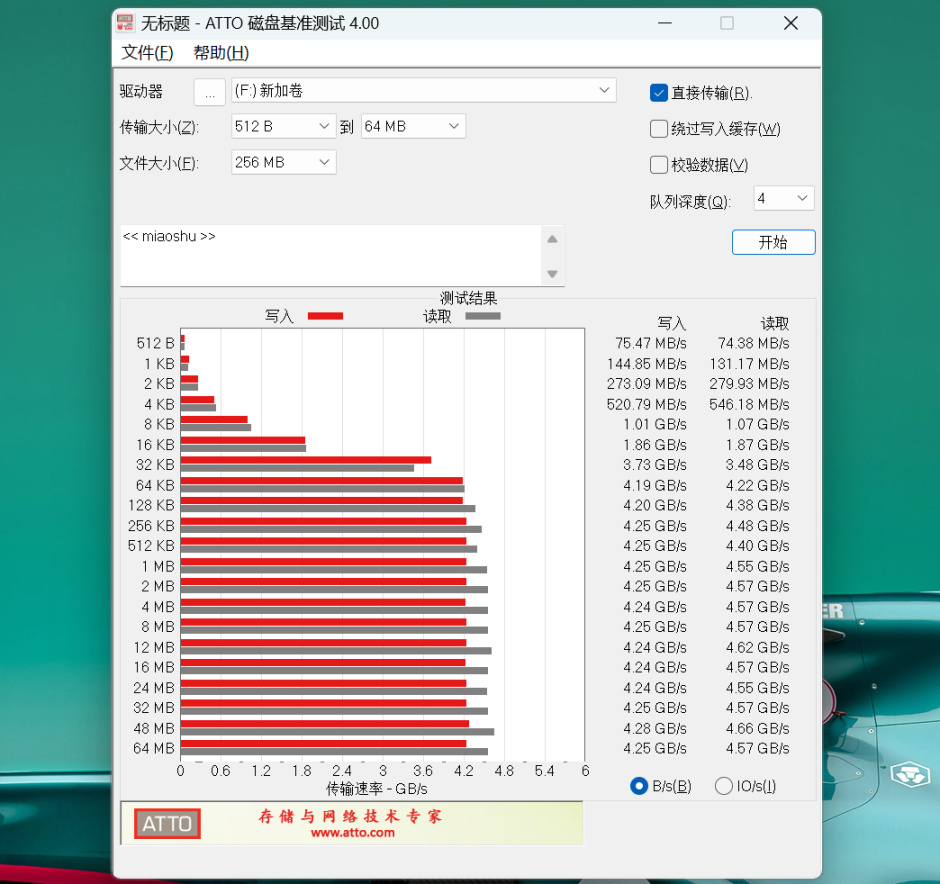Select the B/s(B) radio button

pyautogui.click(x=639, y=786)
